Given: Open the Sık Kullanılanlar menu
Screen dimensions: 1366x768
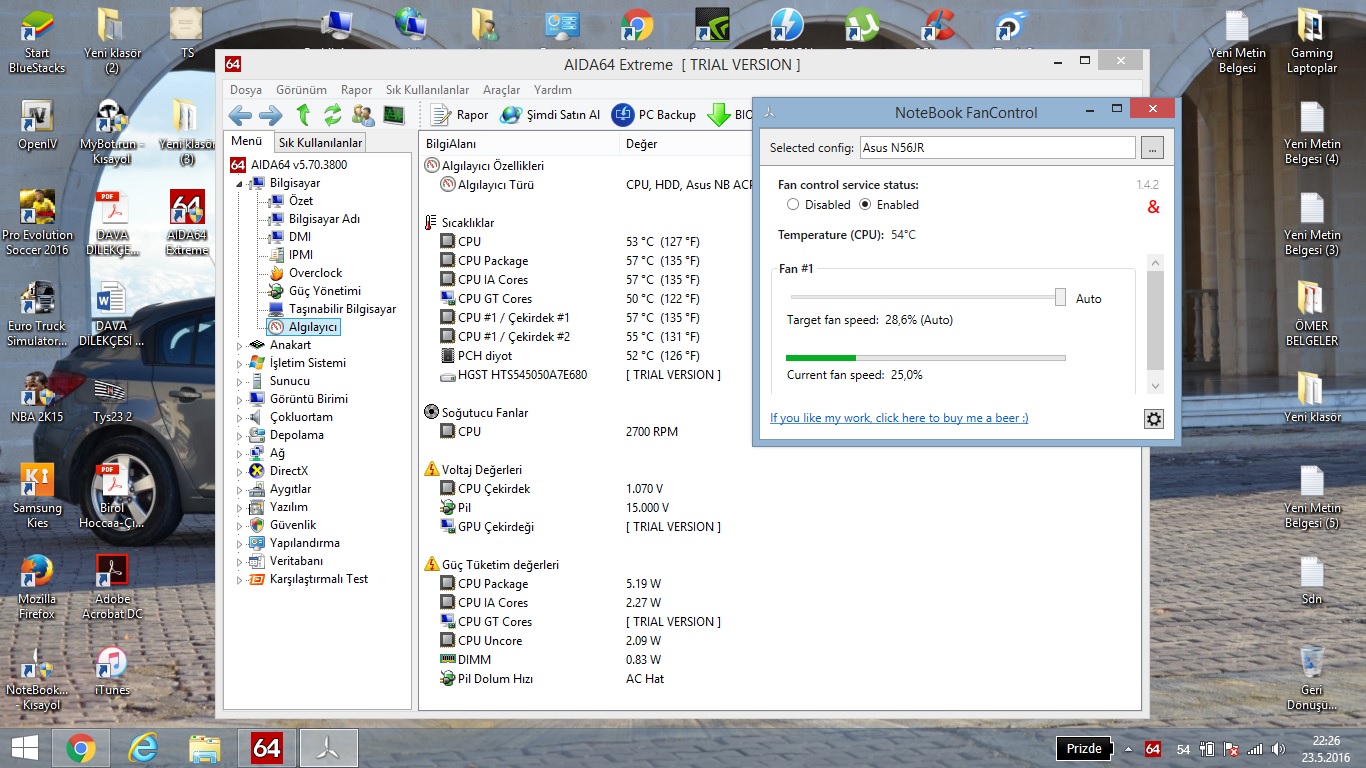Looking at the screenshot, I should [x=427, y=90].
